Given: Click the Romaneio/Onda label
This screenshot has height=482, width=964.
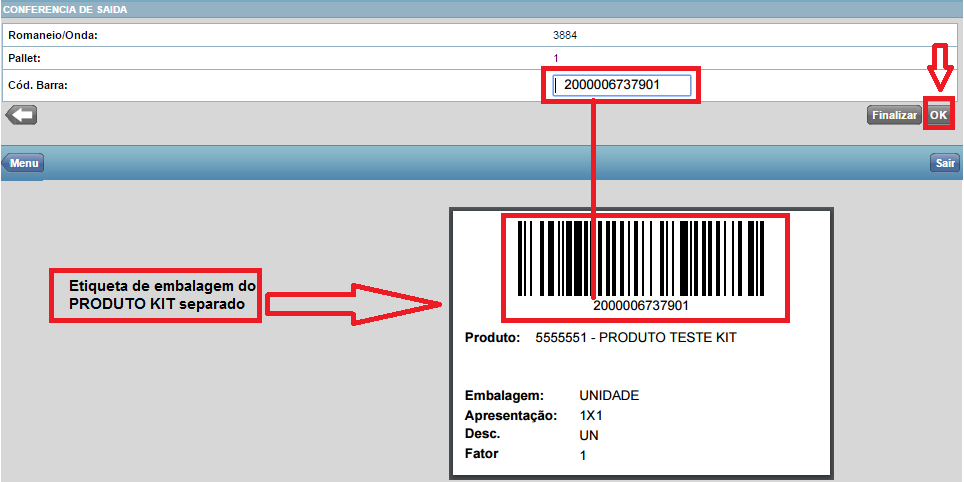Looking at the screenshot, I should [53, 35].
